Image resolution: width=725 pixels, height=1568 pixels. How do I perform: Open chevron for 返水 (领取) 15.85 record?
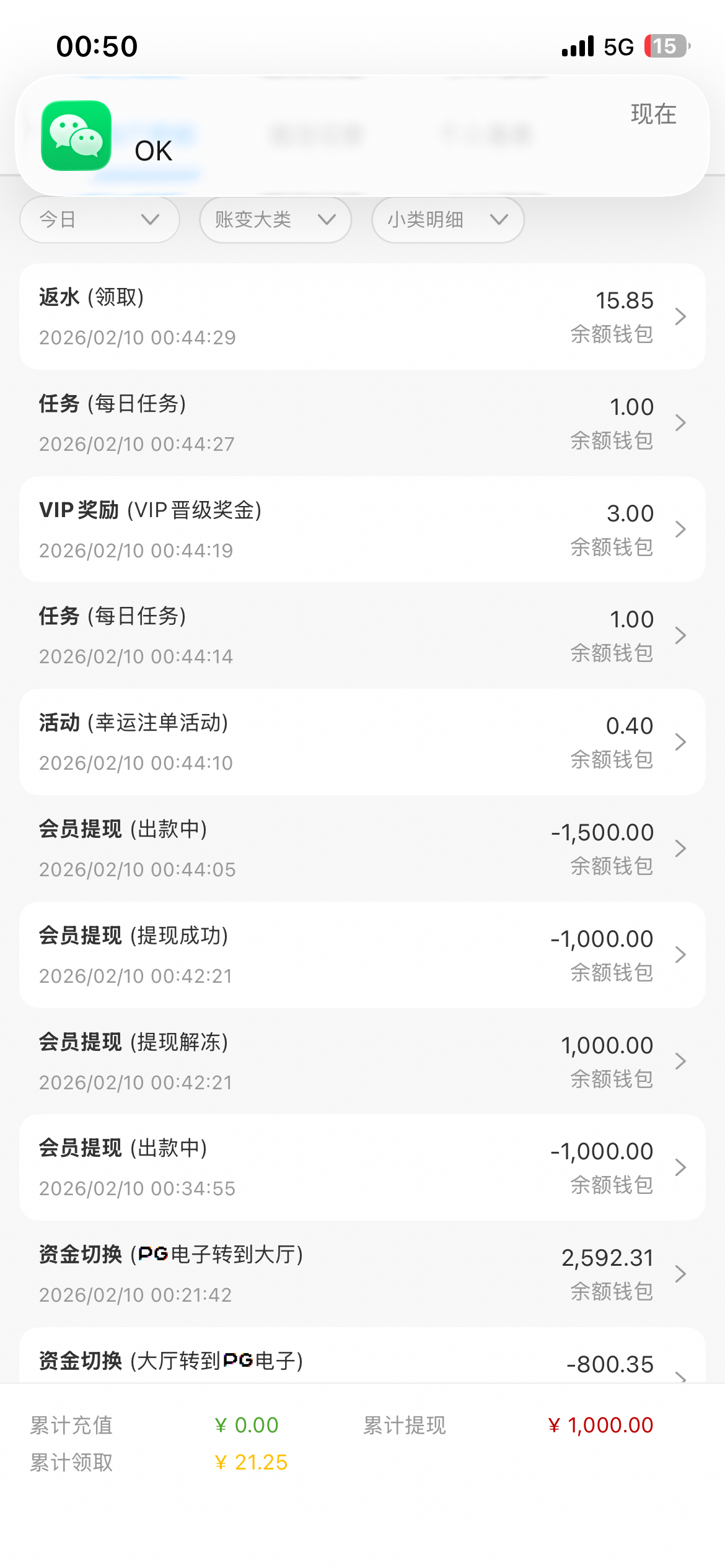pos(680,316)
